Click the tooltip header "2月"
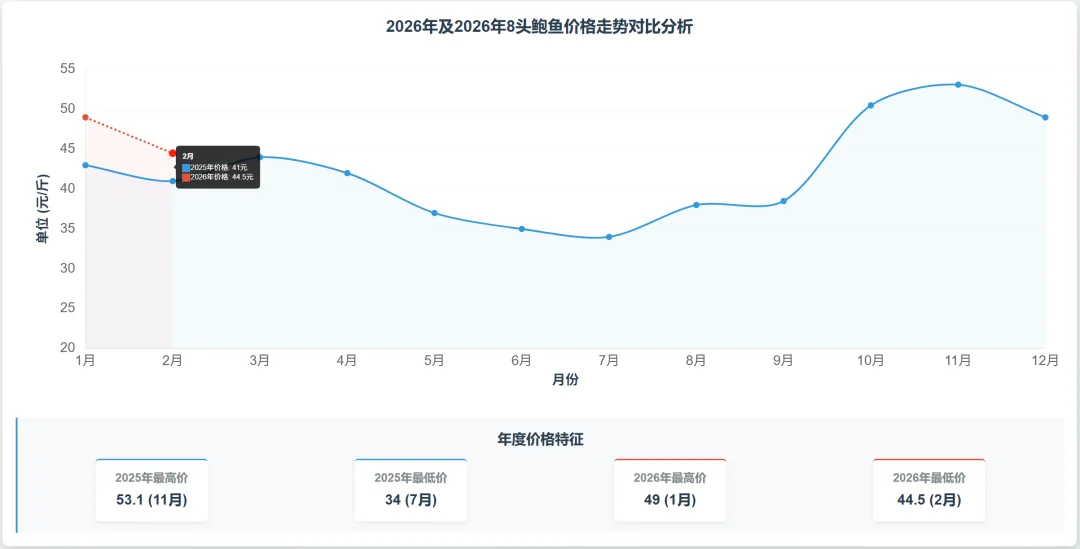The image size is (1080, 549). click(x=188, y=156)
